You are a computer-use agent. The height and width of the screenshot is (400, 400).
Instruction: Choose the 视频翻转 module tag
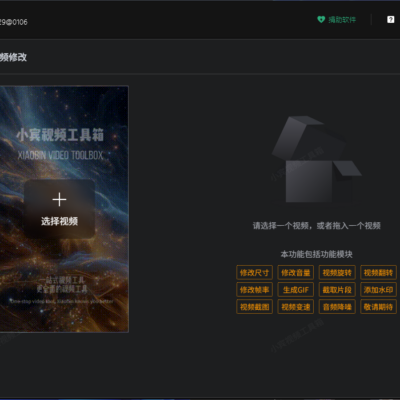click(x=378, y=272)
